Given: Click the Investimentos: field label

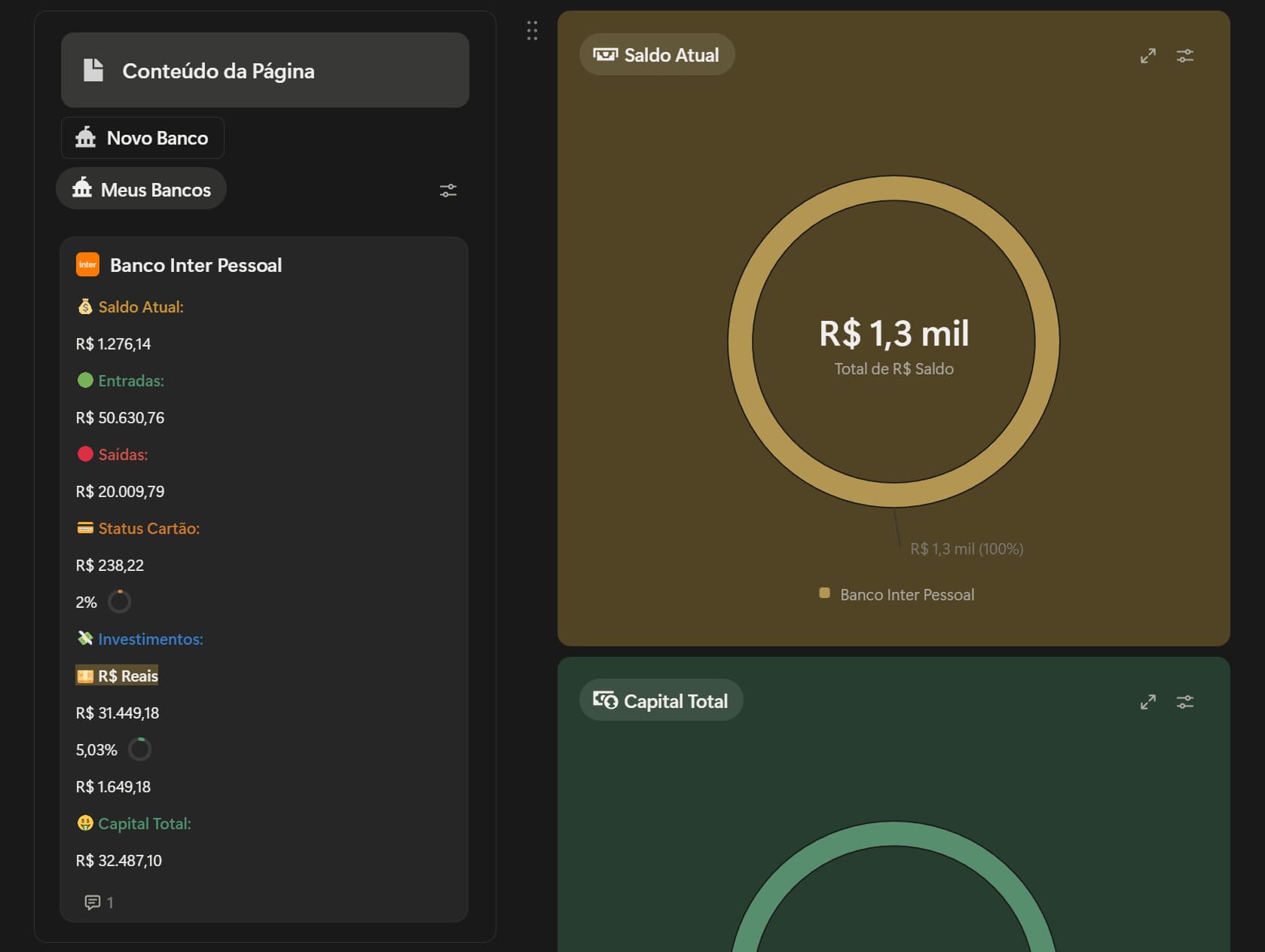Looking at the screenshot, I should [x=151, y=639].
